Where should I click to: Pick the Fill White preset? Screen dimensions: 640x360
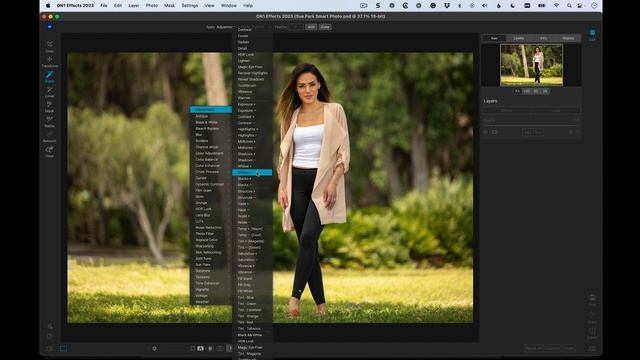(252, 291)
